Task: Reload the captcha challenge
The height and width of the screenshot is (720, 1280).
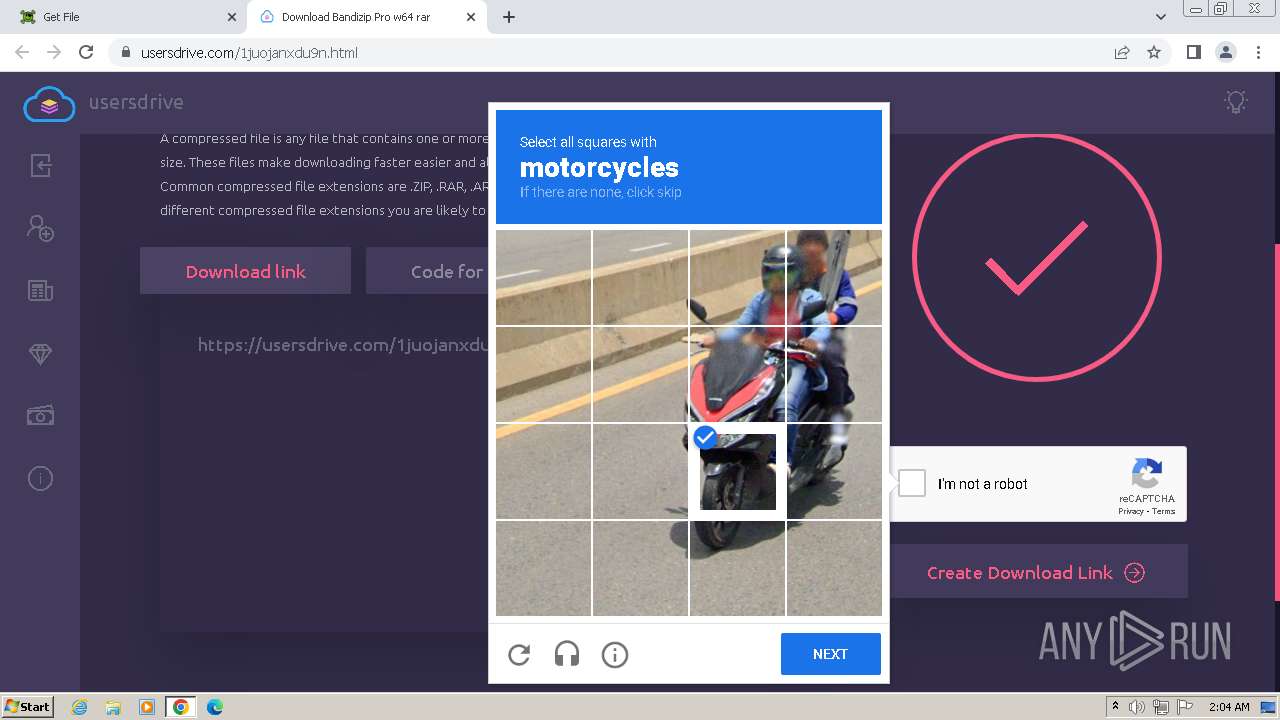Action: point(519,655)
